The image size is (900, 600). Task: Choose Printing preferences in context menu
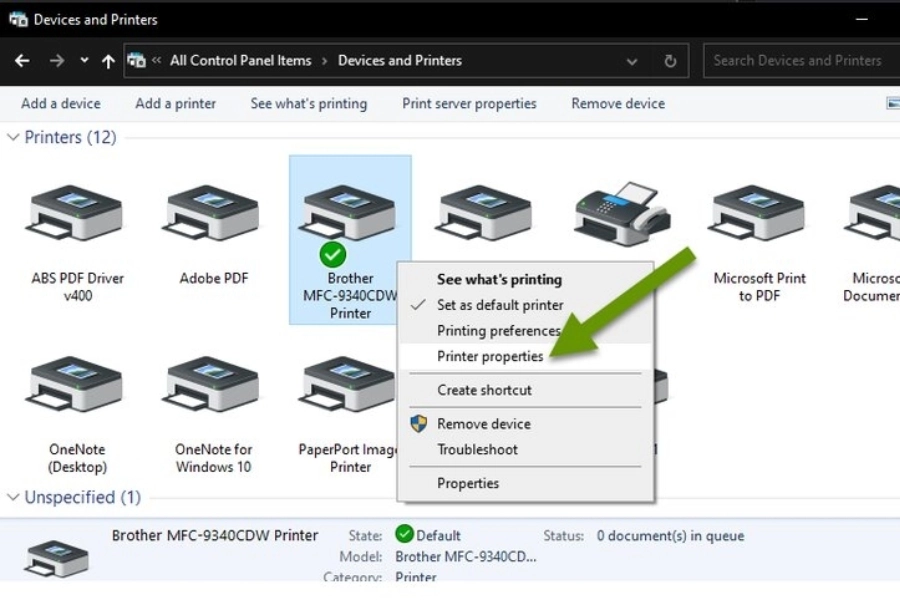pyautogui.click(x=498, y=331)
